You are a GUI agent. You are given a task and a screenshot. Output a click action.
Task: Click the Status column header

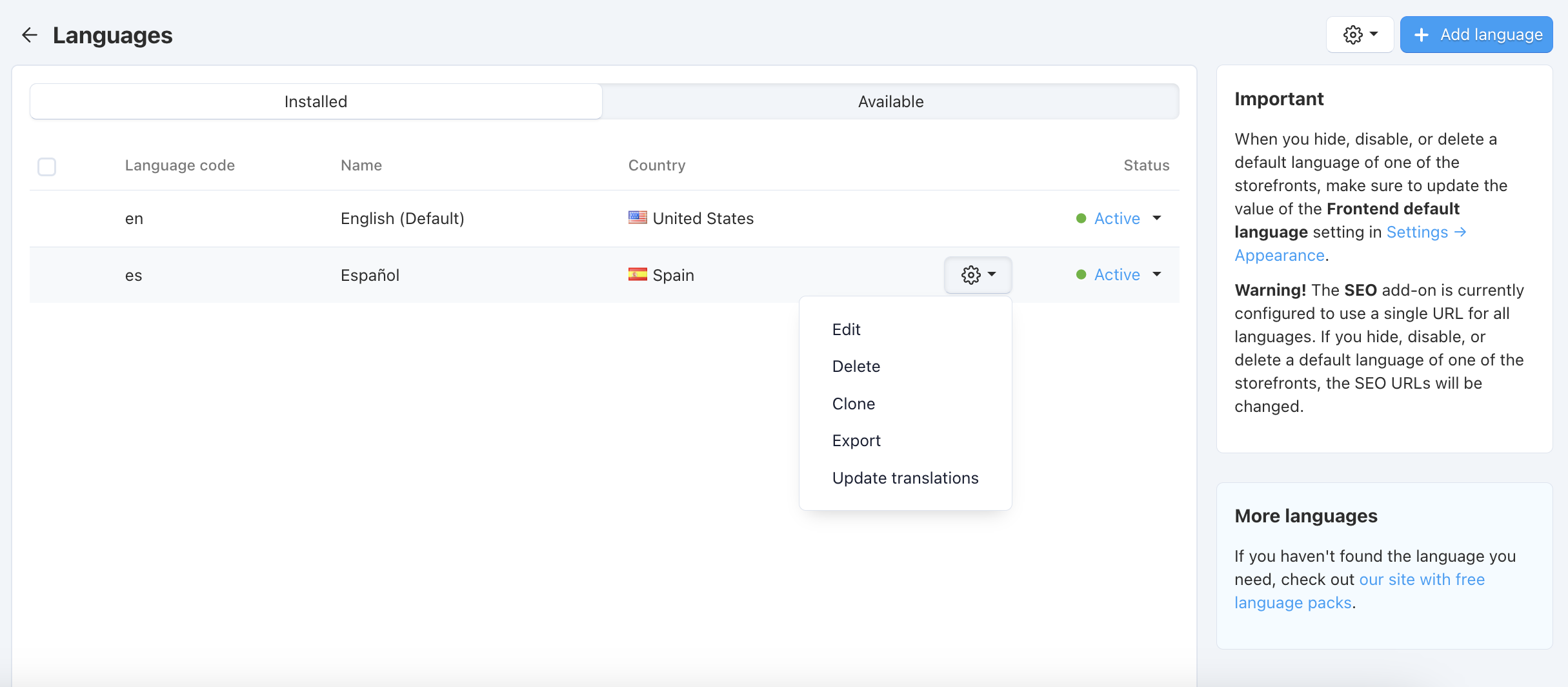pos(1146,165)
